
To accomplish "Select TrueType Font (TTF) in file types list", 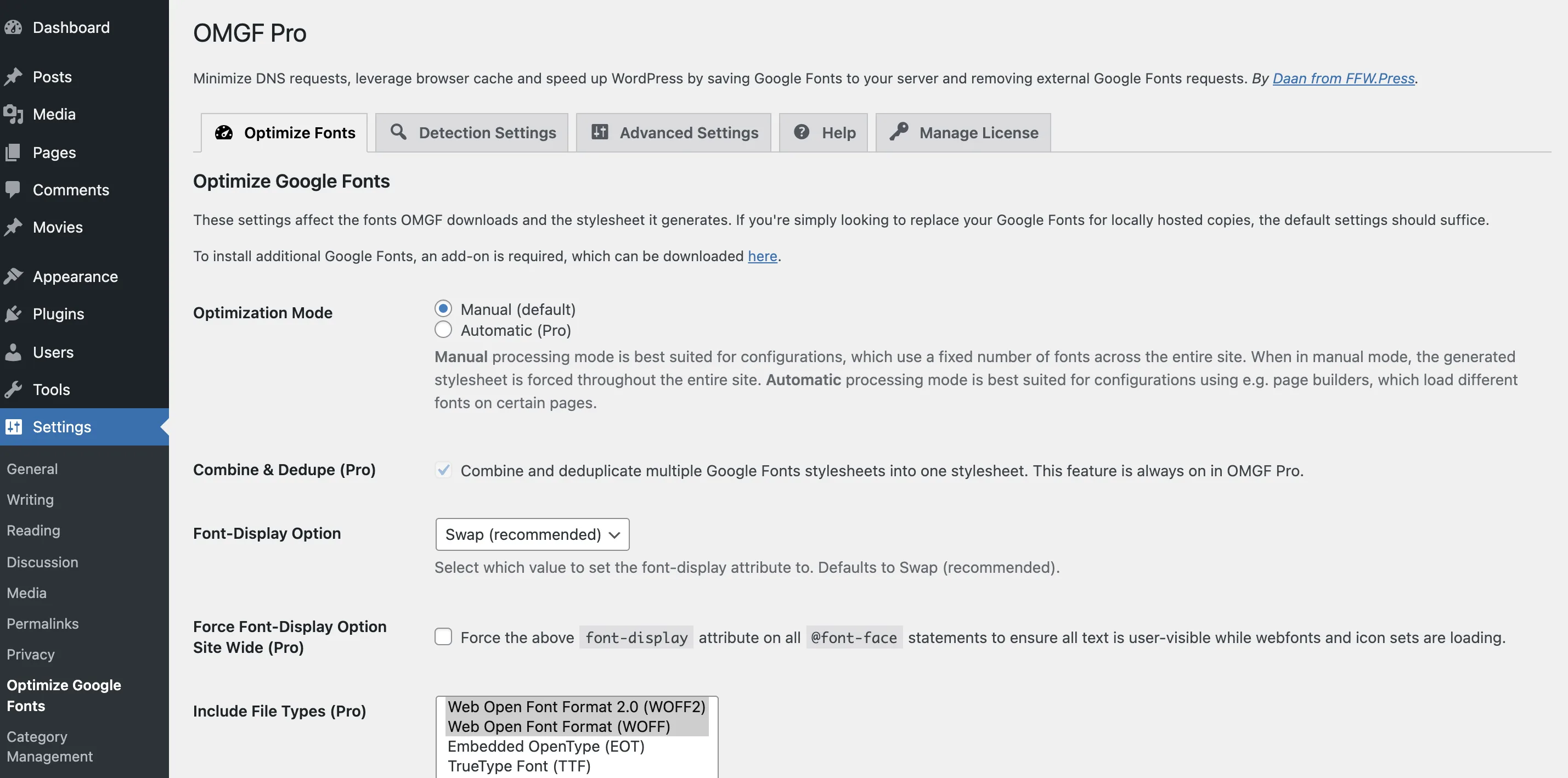I will coord(518,766).
